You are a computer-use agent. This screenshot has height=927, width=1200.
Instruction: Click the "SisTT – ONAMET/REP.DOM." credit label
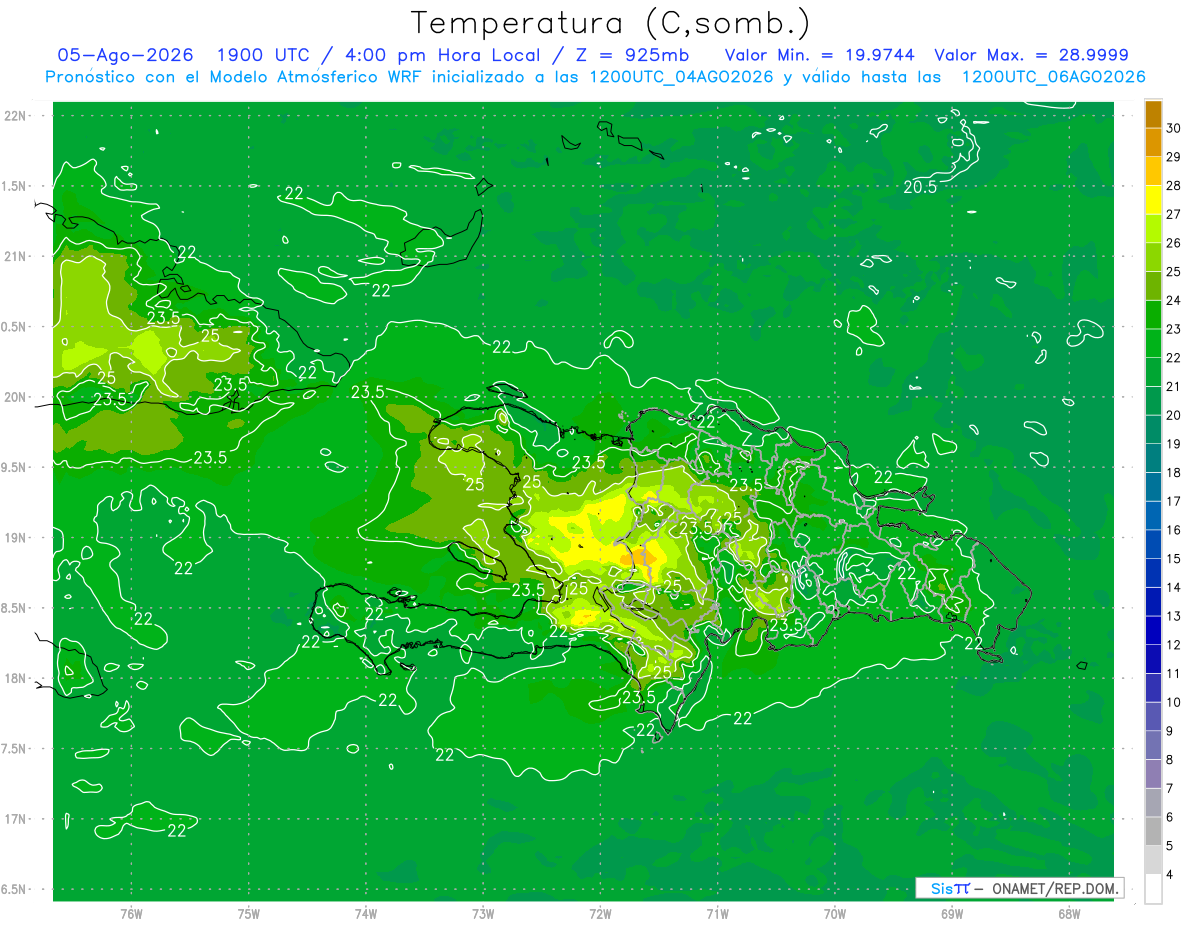(x=1020, y=888)
